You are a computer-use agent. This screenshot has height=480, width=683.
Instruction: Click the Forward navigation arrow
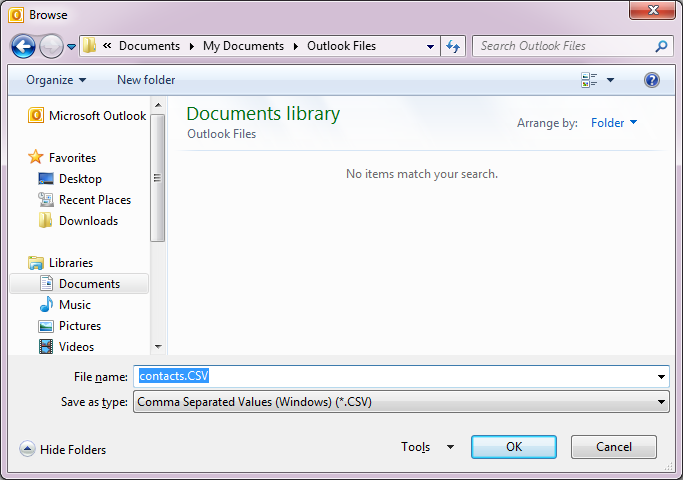51,46
